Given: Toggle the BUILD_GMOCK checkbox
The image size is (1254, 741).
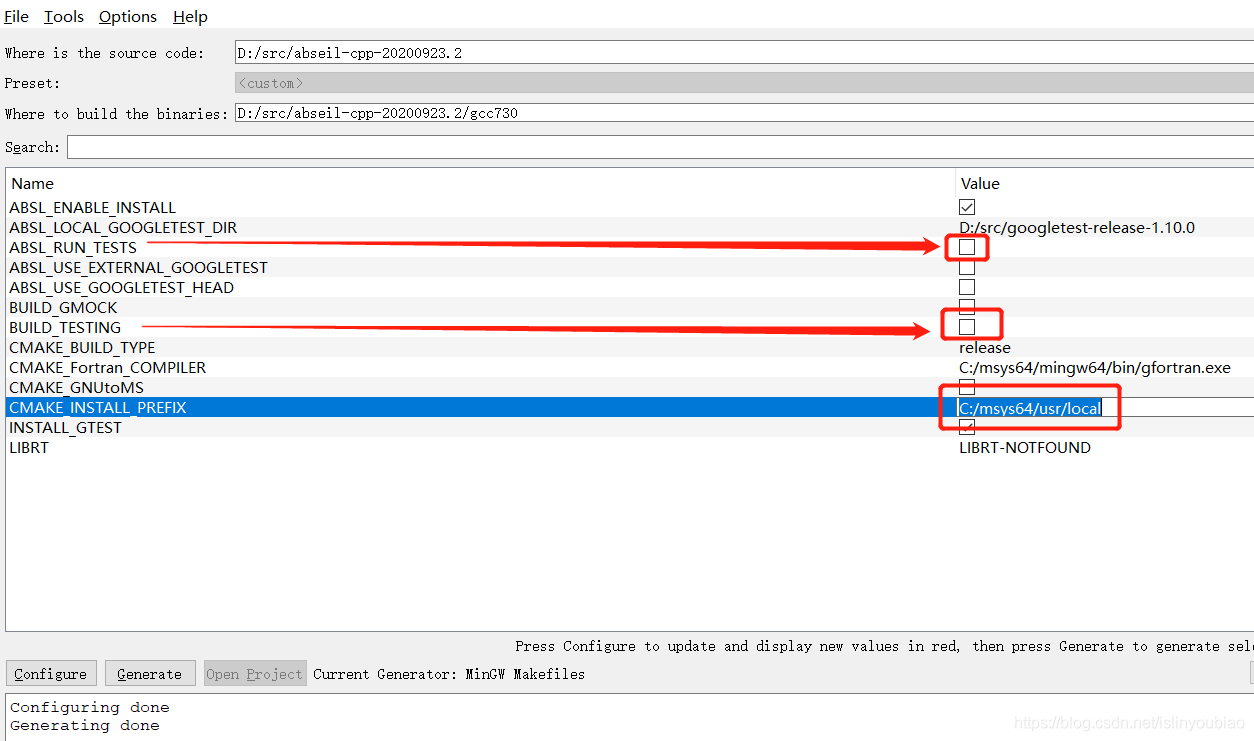Looking at the screenshot, I should [966, 307].
